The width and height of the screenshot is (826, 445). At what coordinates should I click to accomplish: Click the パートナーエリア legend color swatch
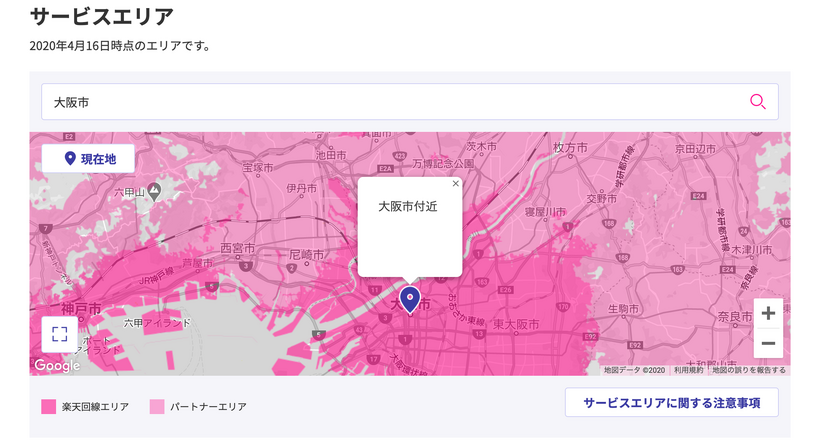tap(157, 407)
